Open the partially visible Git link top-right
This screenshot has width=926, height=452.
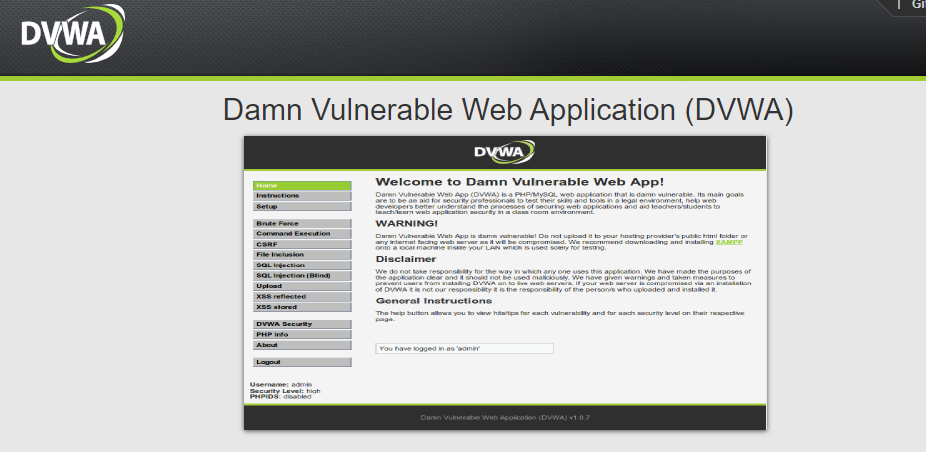tap(917, 5)
